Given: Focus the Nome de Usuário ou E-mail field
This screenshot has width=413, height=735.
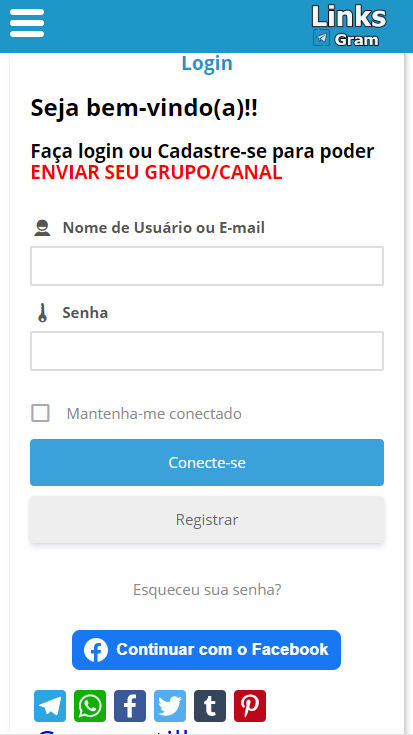Looking at the screenshot, I should point(207,266).
